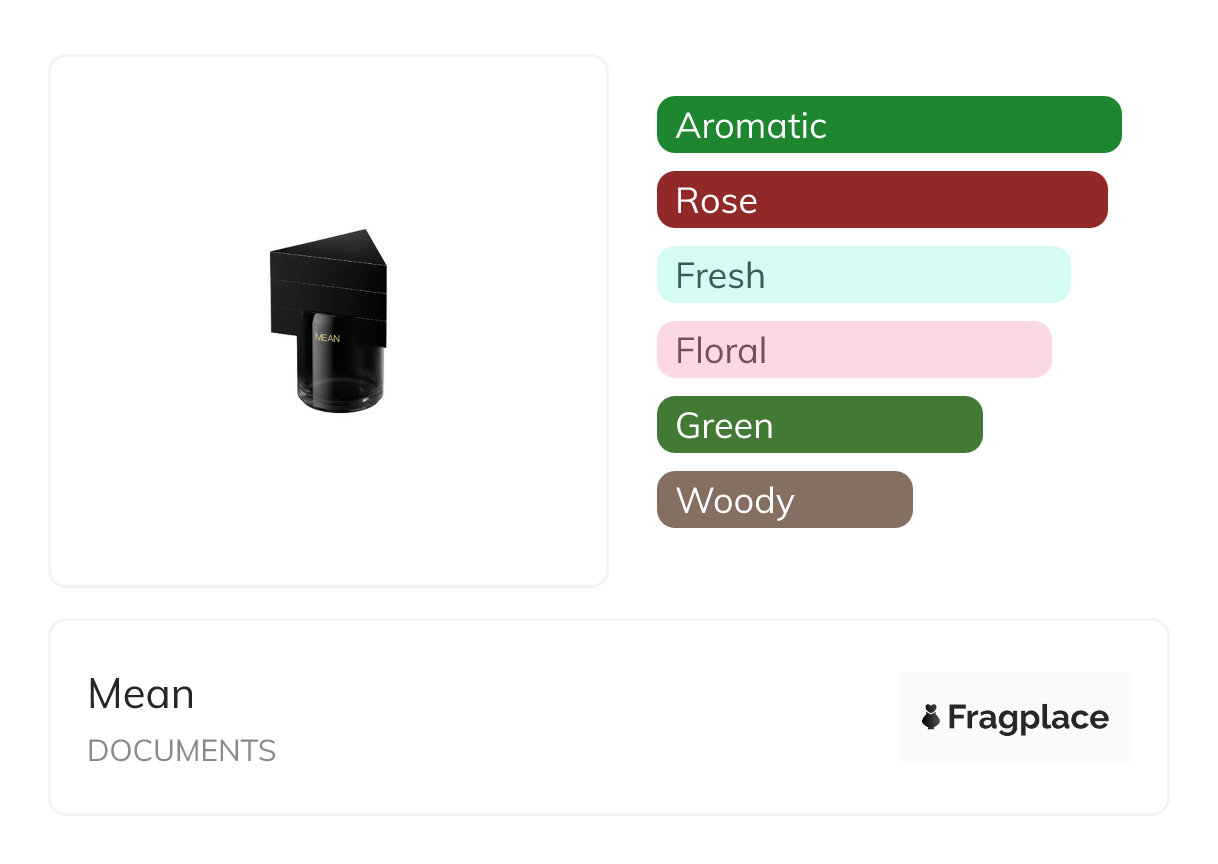The image size is (1218, 864).
Task: Click the word Fresh inside its bar
Action: coord(720,276)
